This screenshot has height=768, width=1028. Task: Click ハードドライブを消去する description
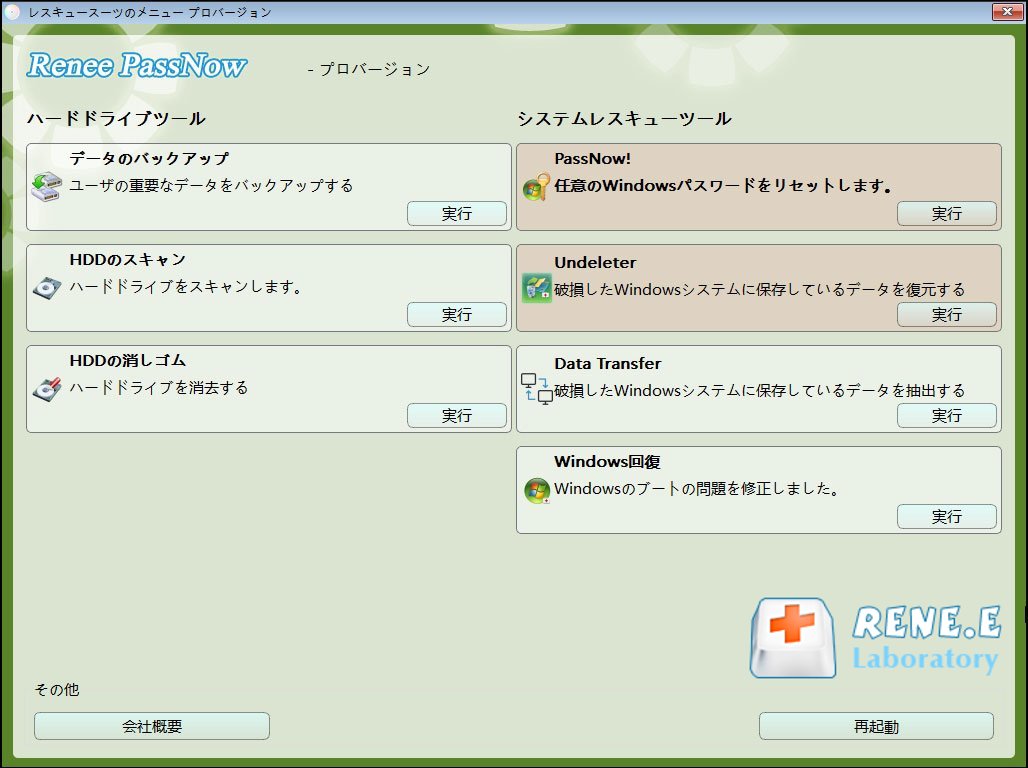point(159,388)
